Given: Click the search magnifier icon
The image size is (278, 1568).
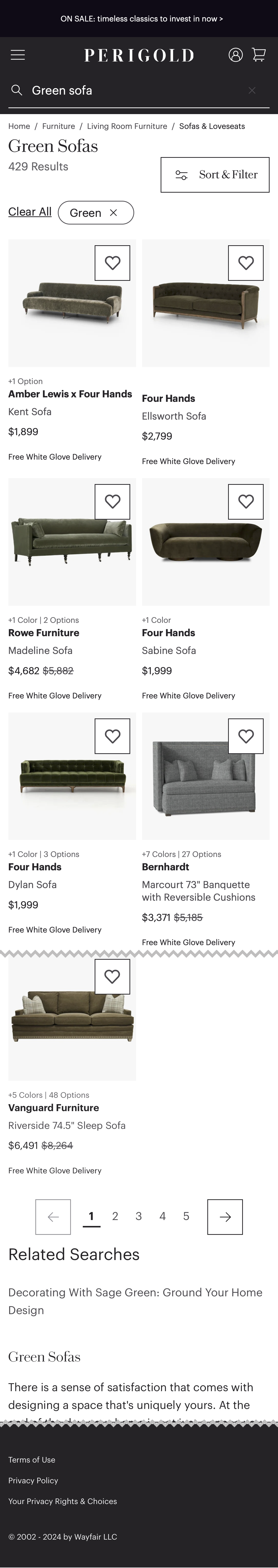Looking at the screenshot, I should tap(17, 91).
